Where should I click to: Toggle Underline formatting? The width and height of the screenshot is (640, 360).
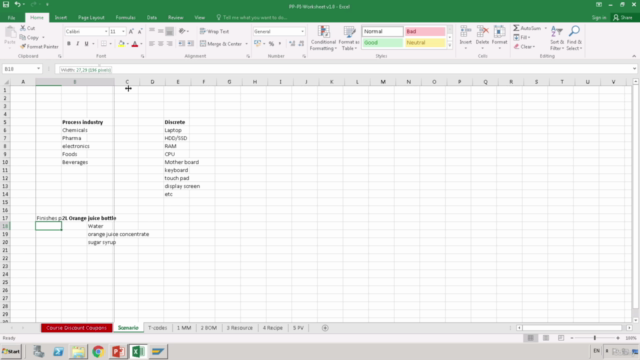(87, 44)
